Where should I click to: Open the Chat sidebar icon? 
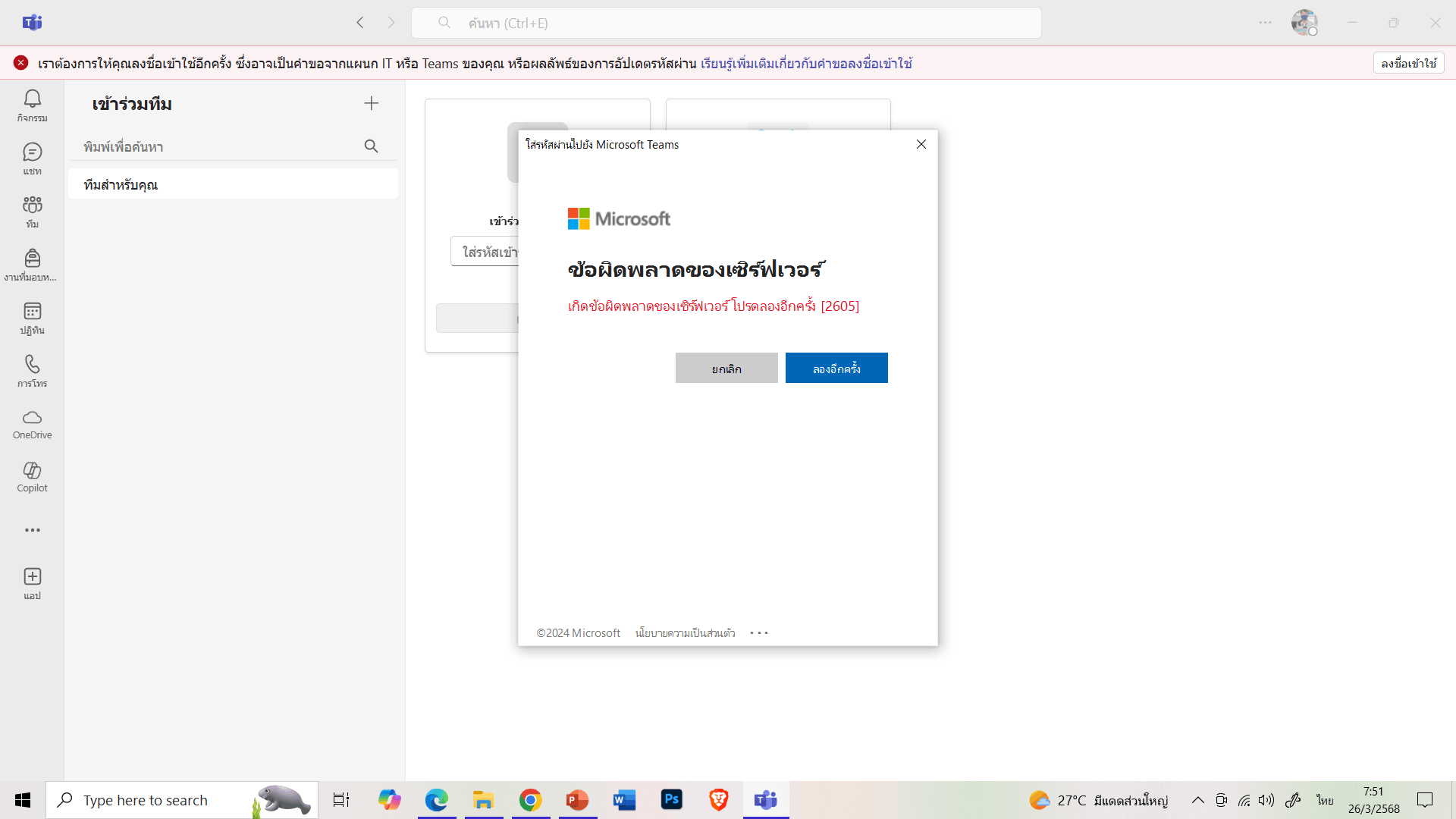click(32, 158)
